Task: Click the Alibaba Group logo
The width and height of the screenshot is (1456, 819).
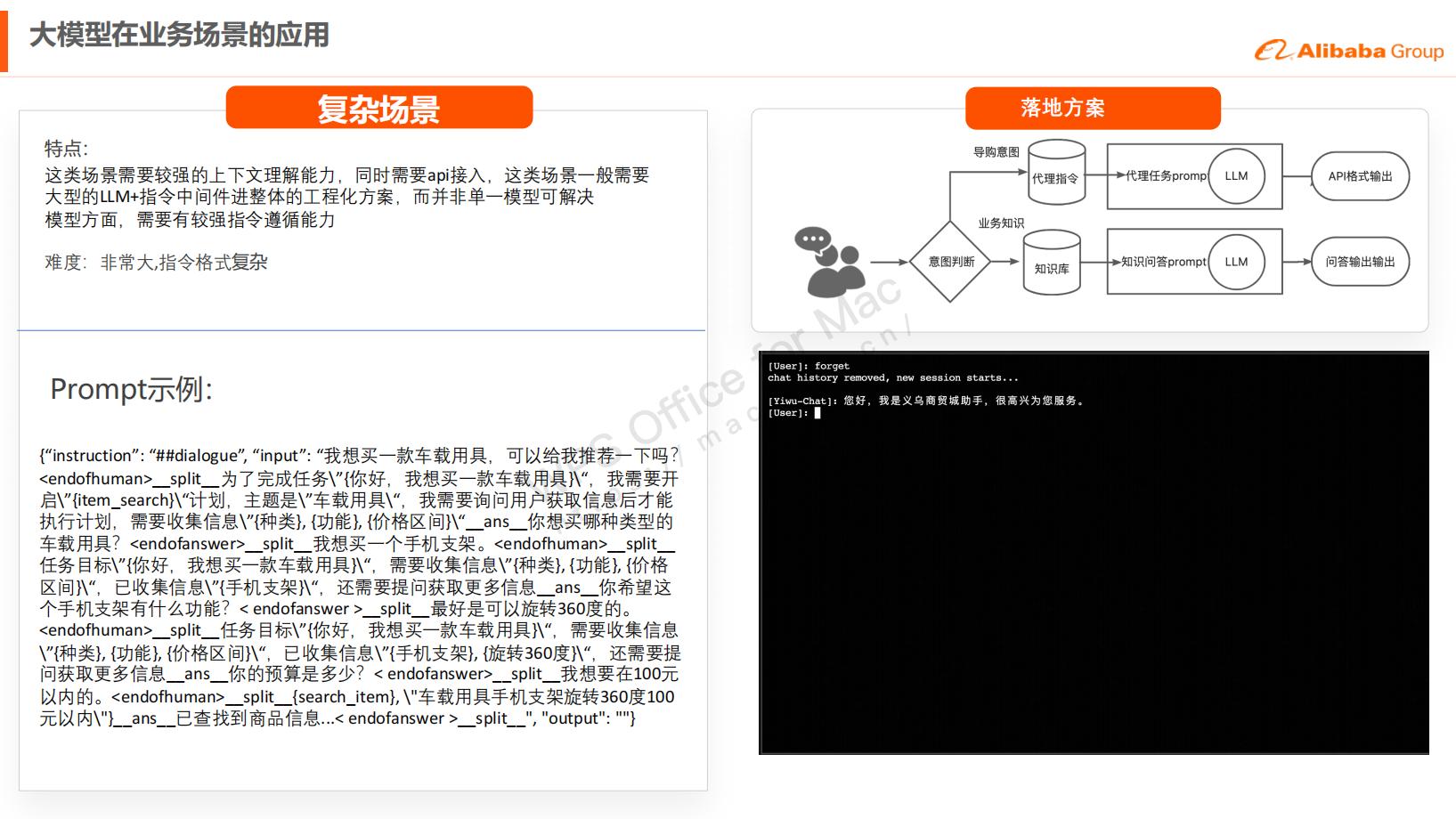Action: pos(1349,51)
